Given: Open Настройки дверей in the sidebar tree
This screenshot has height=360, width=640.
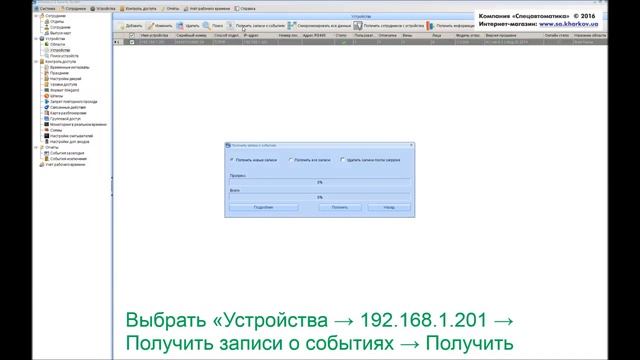Looking at the screenshot, I should 62,79.
